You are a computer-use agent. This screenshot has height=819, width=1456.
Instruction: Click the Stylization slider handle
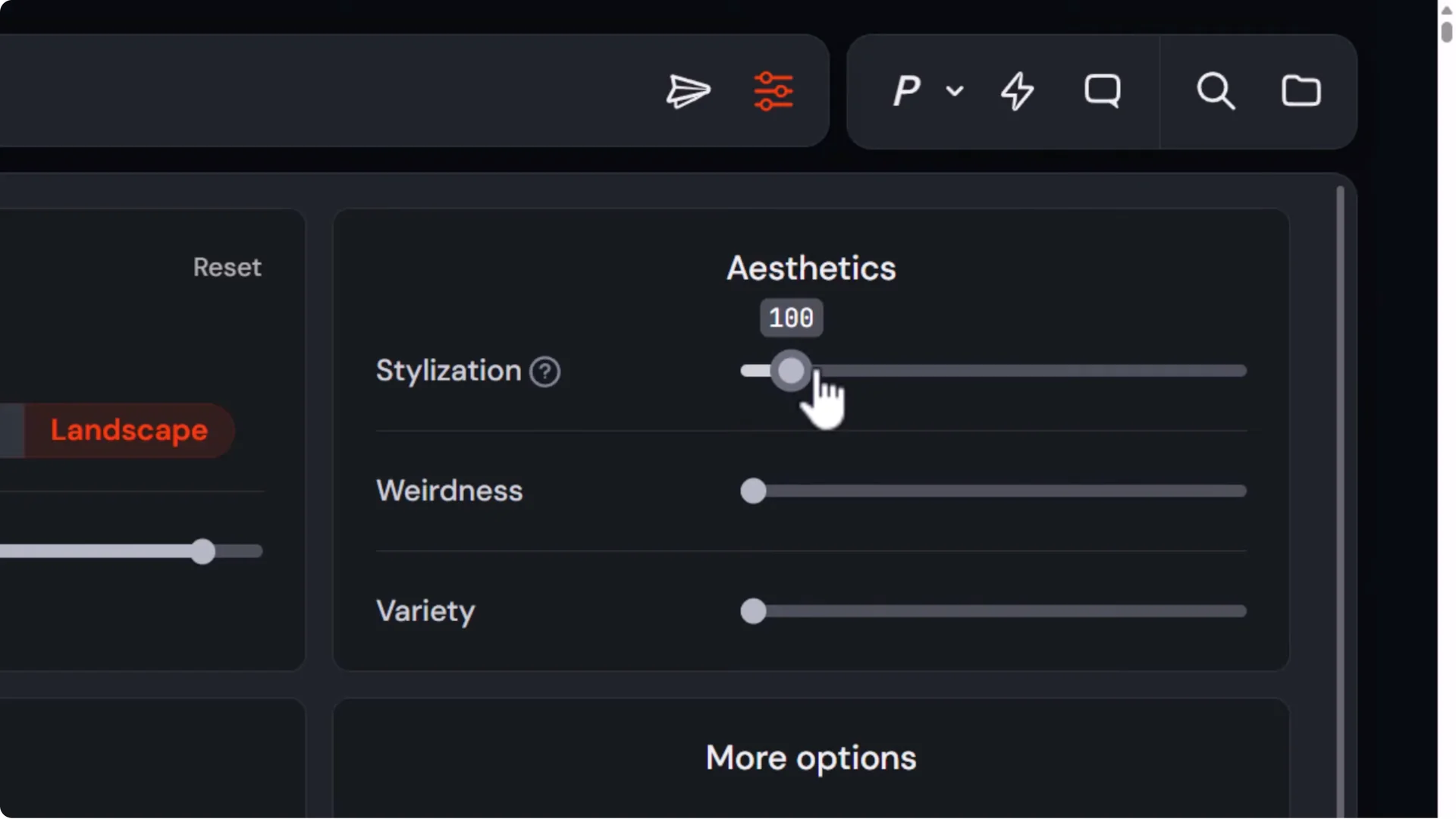pyautogui.click(x=791, y=371)
